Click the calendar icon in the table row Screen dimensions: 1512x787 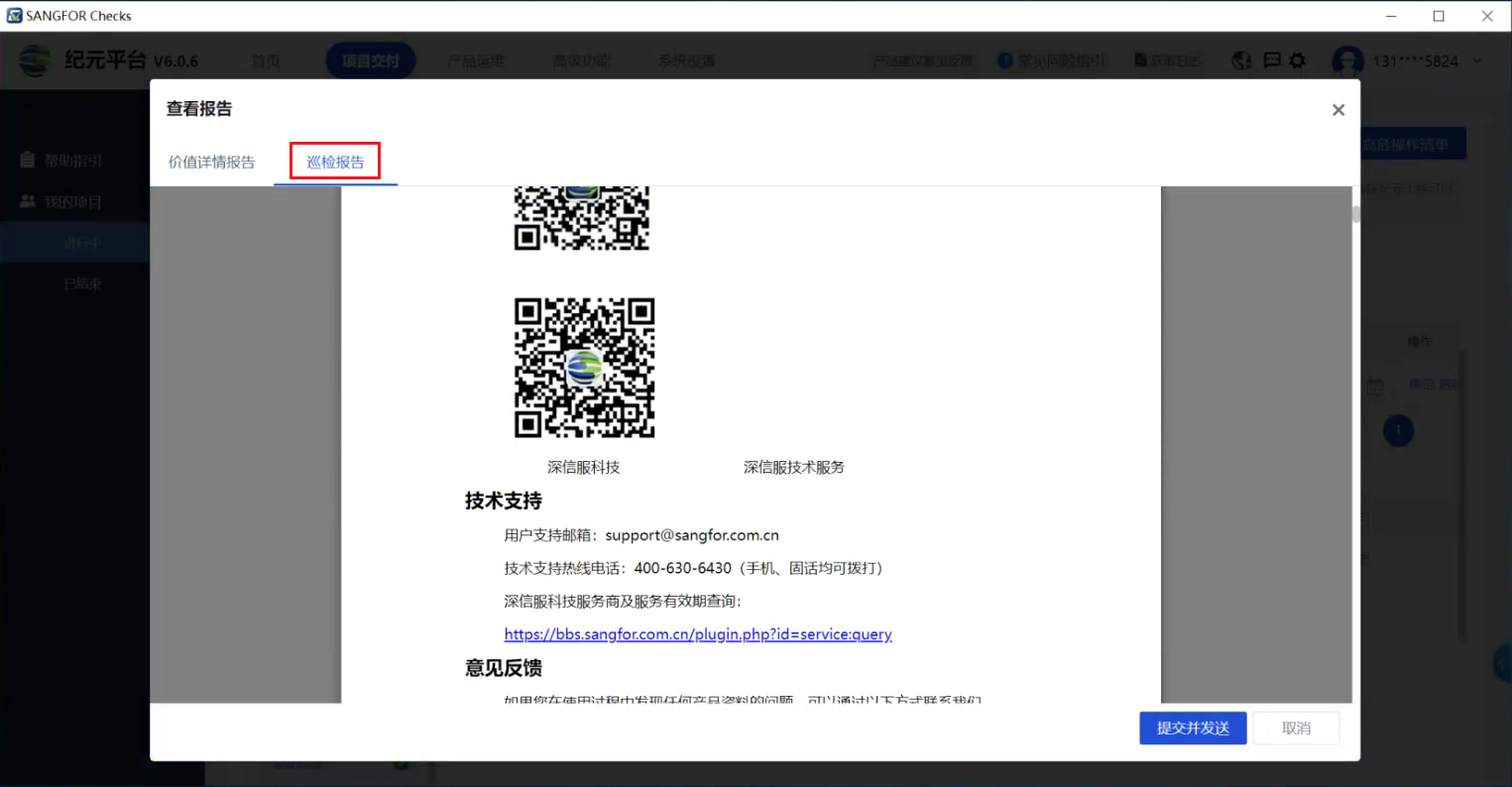point(1374,386)
